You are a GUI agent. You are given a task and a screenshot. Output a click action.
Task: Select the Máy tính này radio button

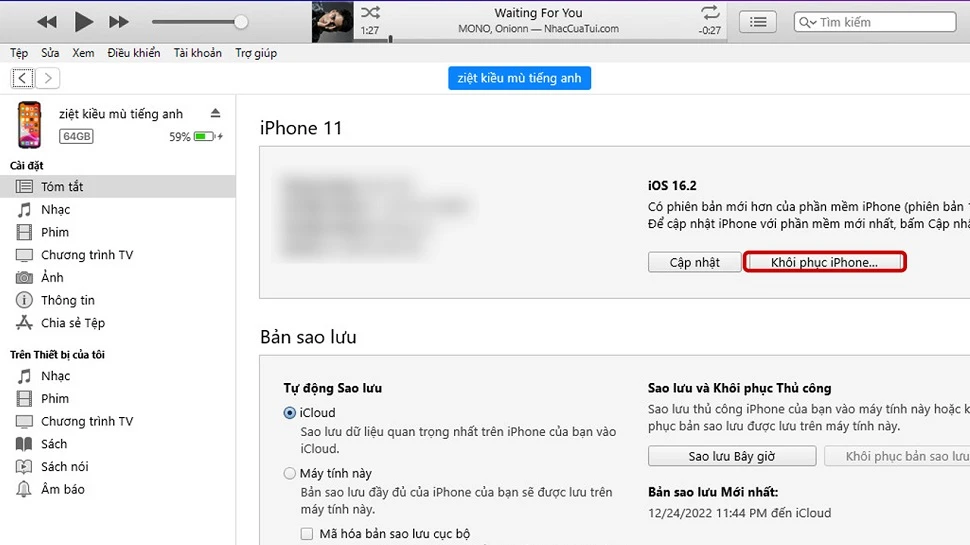pos(290,473)
